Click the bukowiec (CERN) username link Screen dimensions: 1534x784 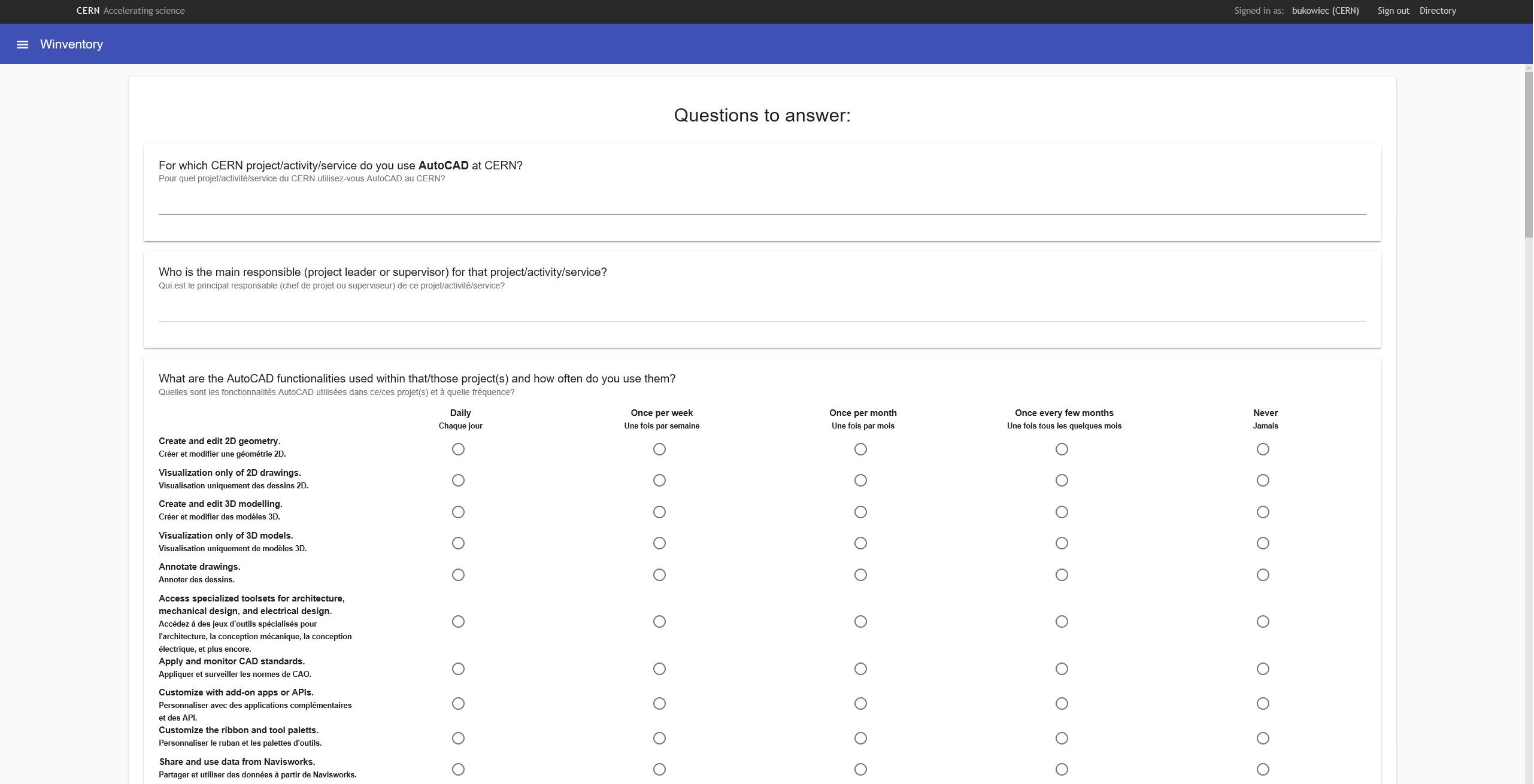point(1325,11)
